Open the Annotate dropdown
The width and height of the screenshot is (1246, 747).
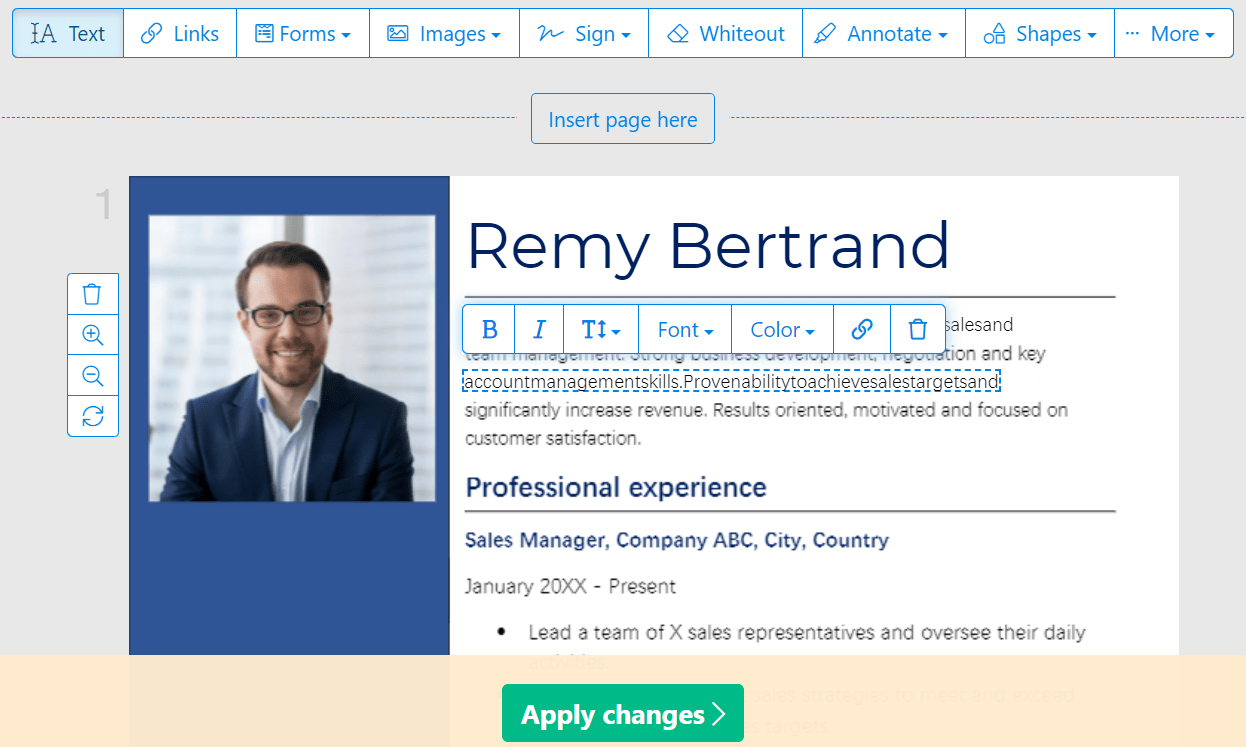[883, 33]
